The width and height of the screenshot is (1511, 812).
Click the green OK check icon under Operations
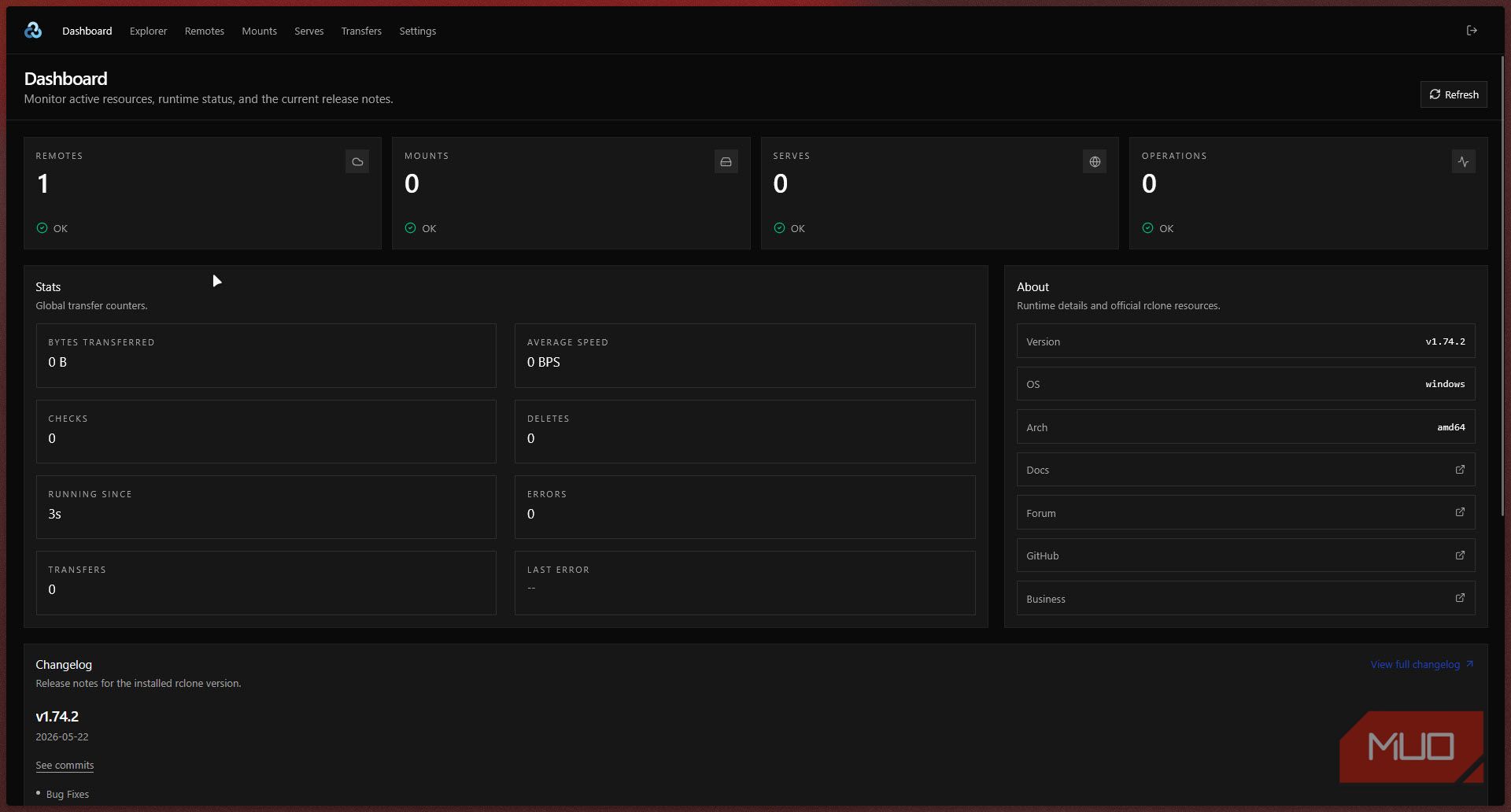coord(1147,228)
